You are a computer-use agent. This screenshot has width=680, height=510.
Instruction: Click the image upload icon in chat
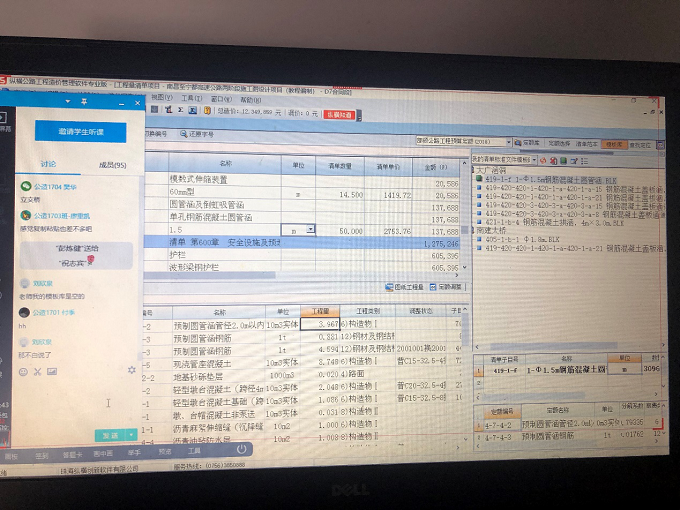(x=53, y=372)
